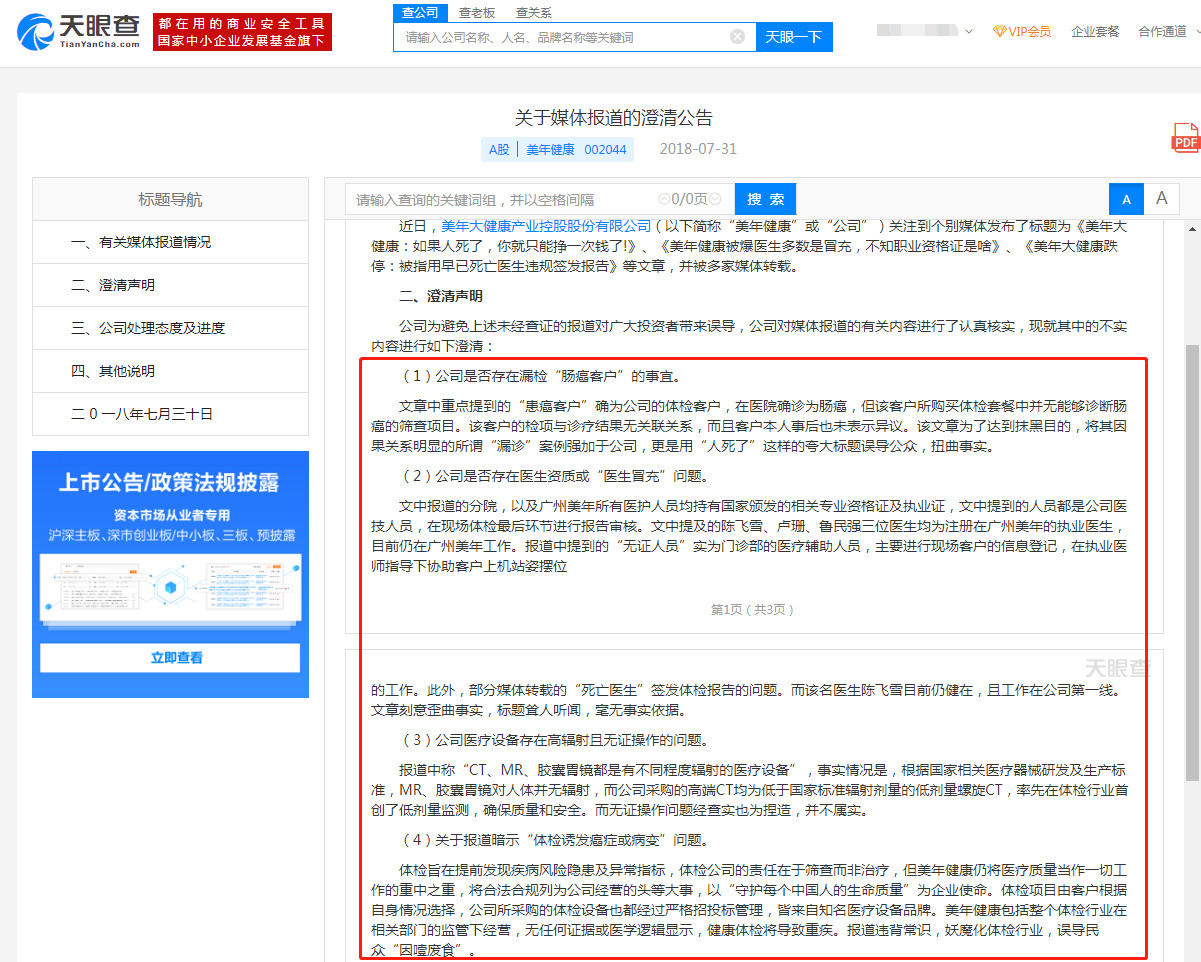Click the 上市公告/政策法规披露 ad heading

pyautogui.click(x=169, y=482)
